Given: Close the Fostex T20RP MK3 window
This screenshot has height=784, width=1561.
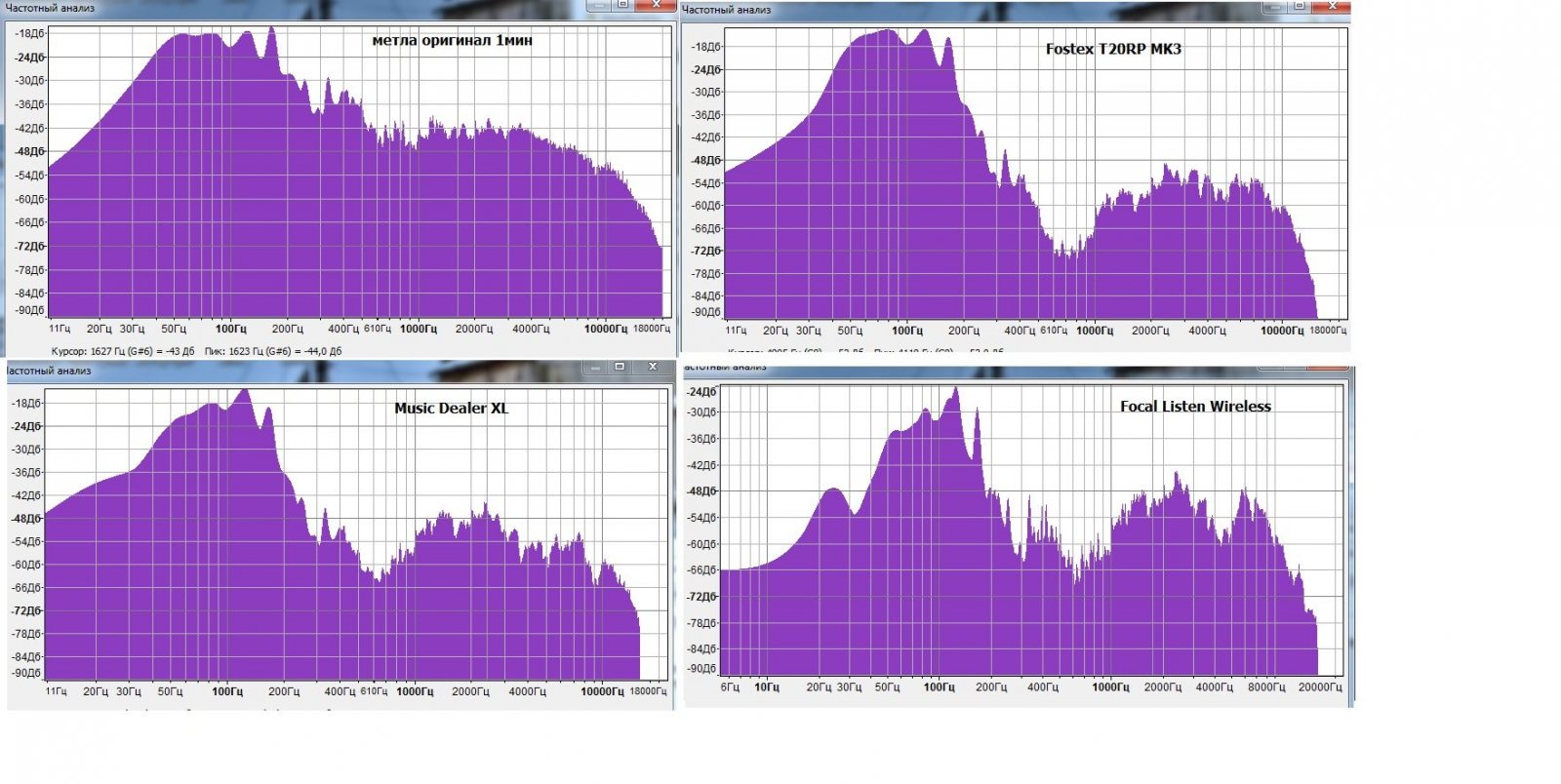Looking at the screenshot, I should tap(1332, 6).
